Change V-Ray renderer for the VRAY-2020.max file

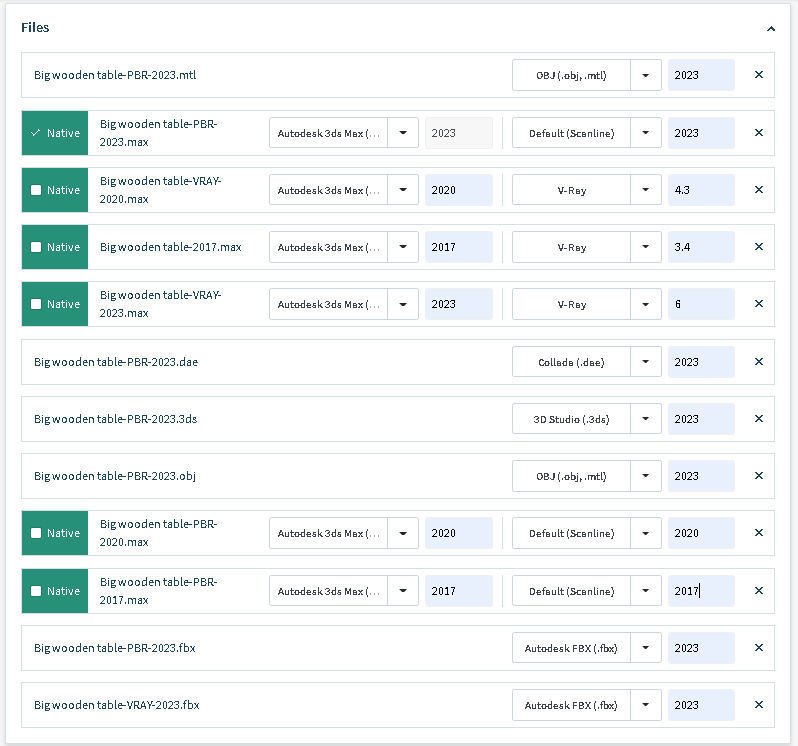tap(646, 190)
